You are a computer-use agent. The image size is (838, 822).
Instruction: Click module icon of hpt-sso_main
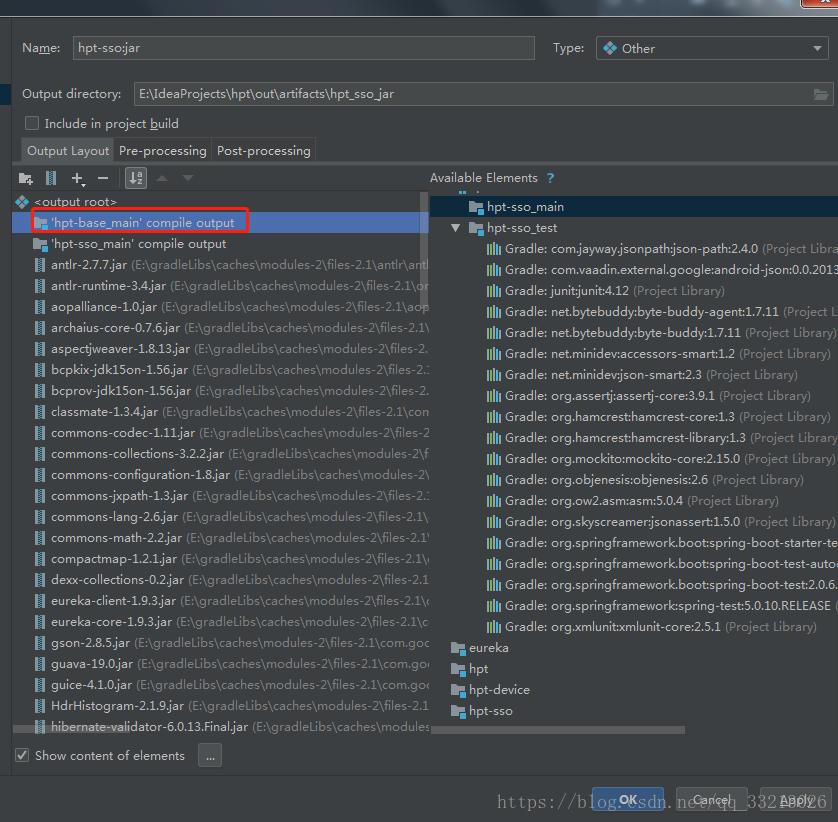(x=476, y=207)
